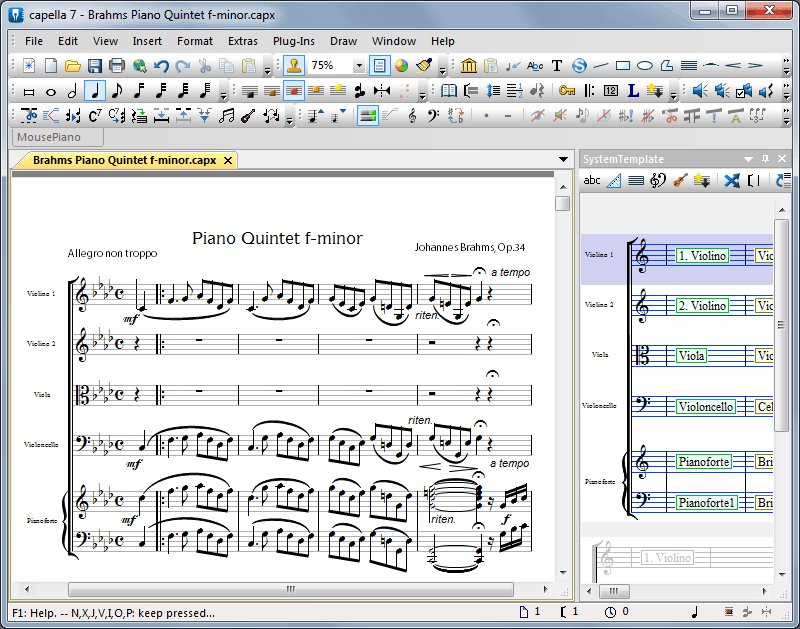This screenshot has height=629, width=800.
Task: Open the File menu
Action: pos(34,41)
